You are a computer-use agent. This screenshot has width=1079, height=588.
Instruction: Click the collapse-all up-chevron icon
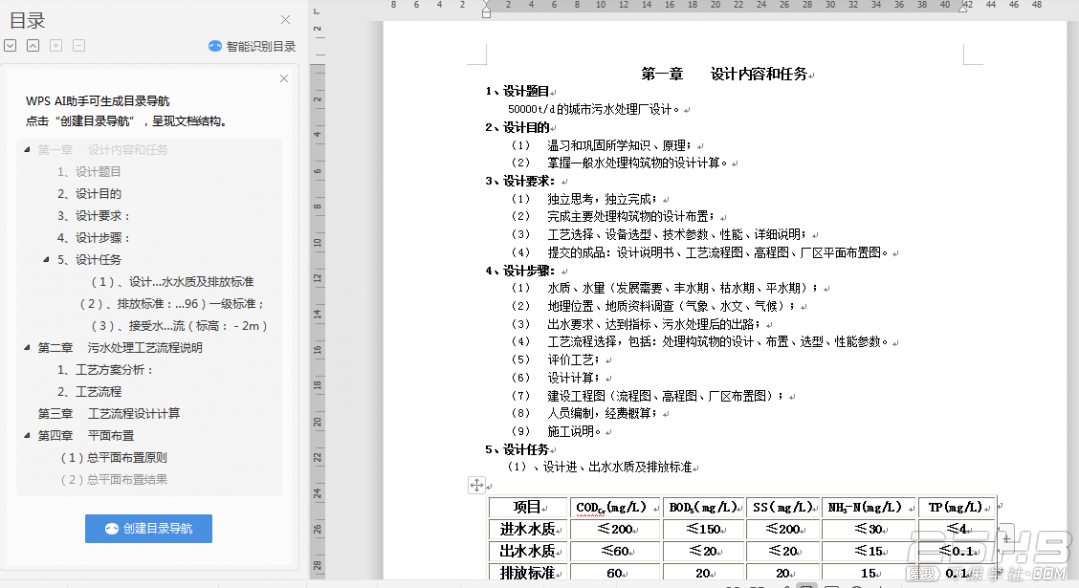(33, 45)
